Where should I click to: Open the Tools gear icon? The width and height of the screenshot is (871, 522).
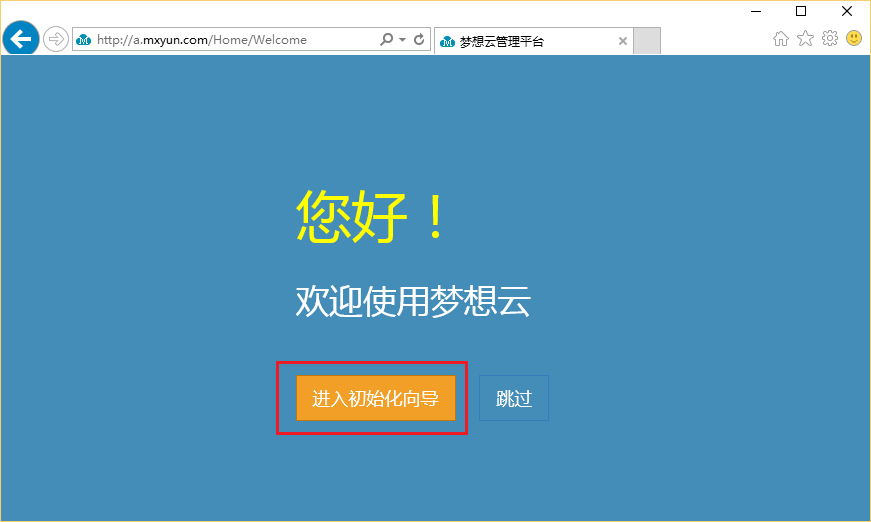(x=830, y=38)
